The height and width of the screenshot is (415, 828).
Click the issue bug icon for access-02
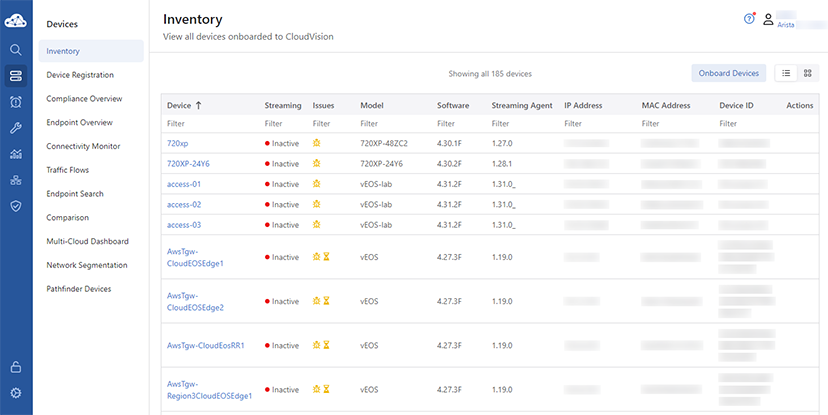(x=316, y=204)
